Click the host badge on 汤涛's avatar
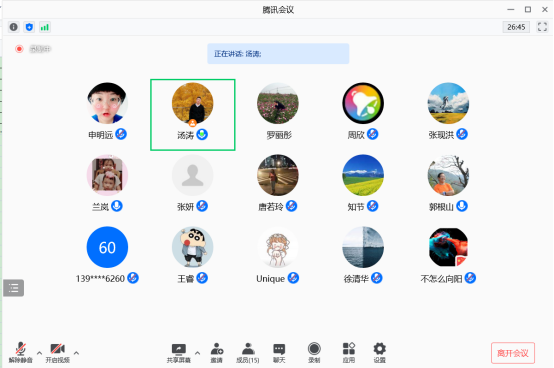554x368 pixels. coord(193,123)
